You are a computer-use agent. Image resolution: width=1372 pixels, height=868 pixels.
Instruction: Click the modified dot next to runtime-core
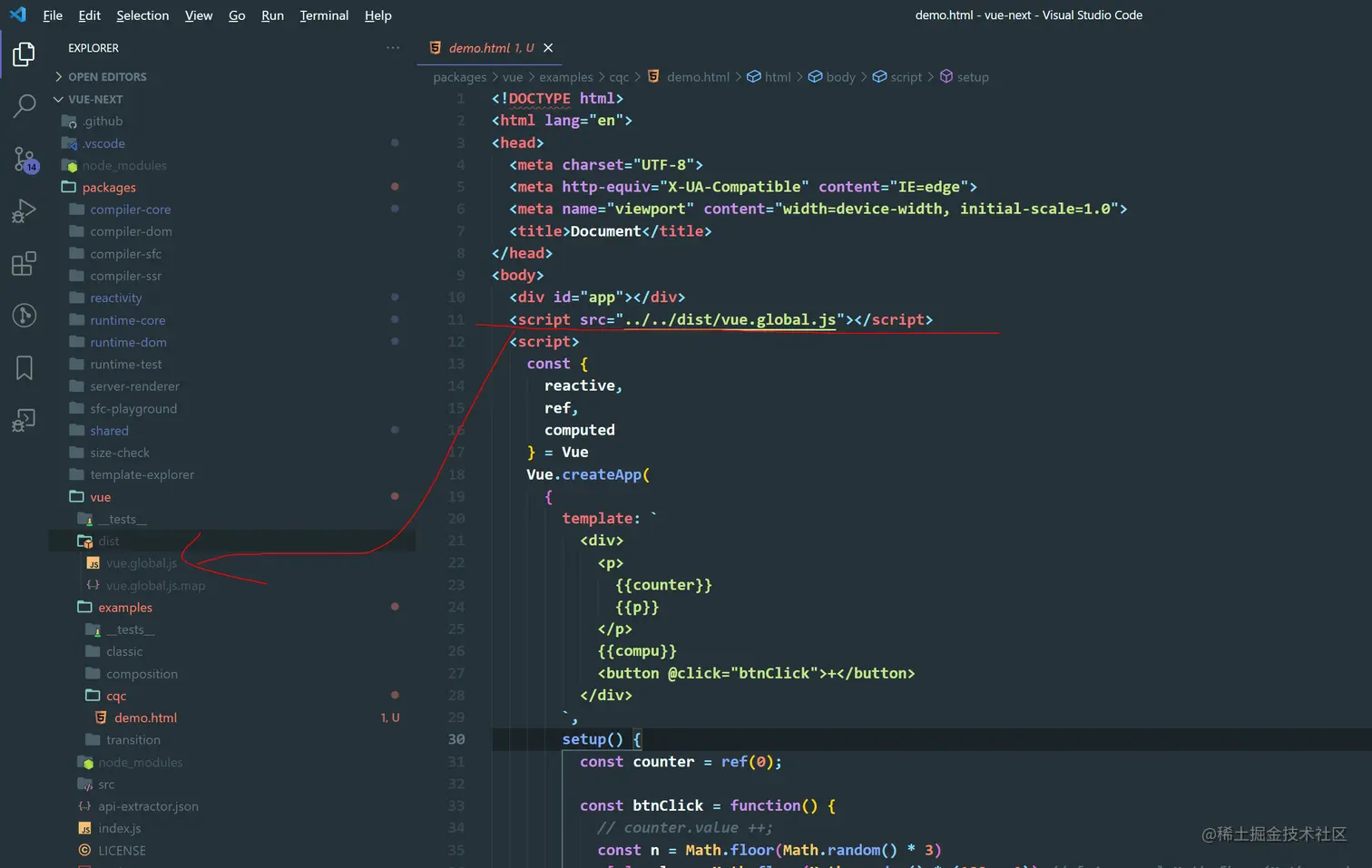(x=395, y=319)
